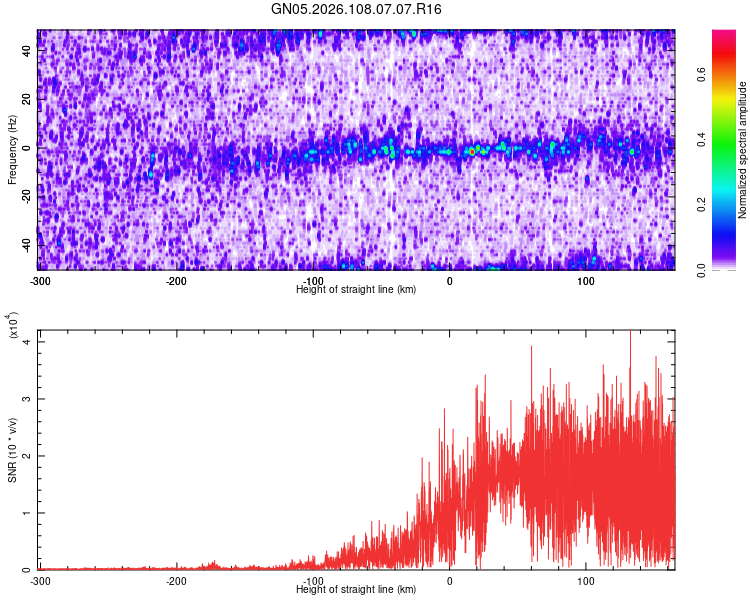
Task: Click the -40 tick on the frequency axis
Action: [x=27, y=246]
